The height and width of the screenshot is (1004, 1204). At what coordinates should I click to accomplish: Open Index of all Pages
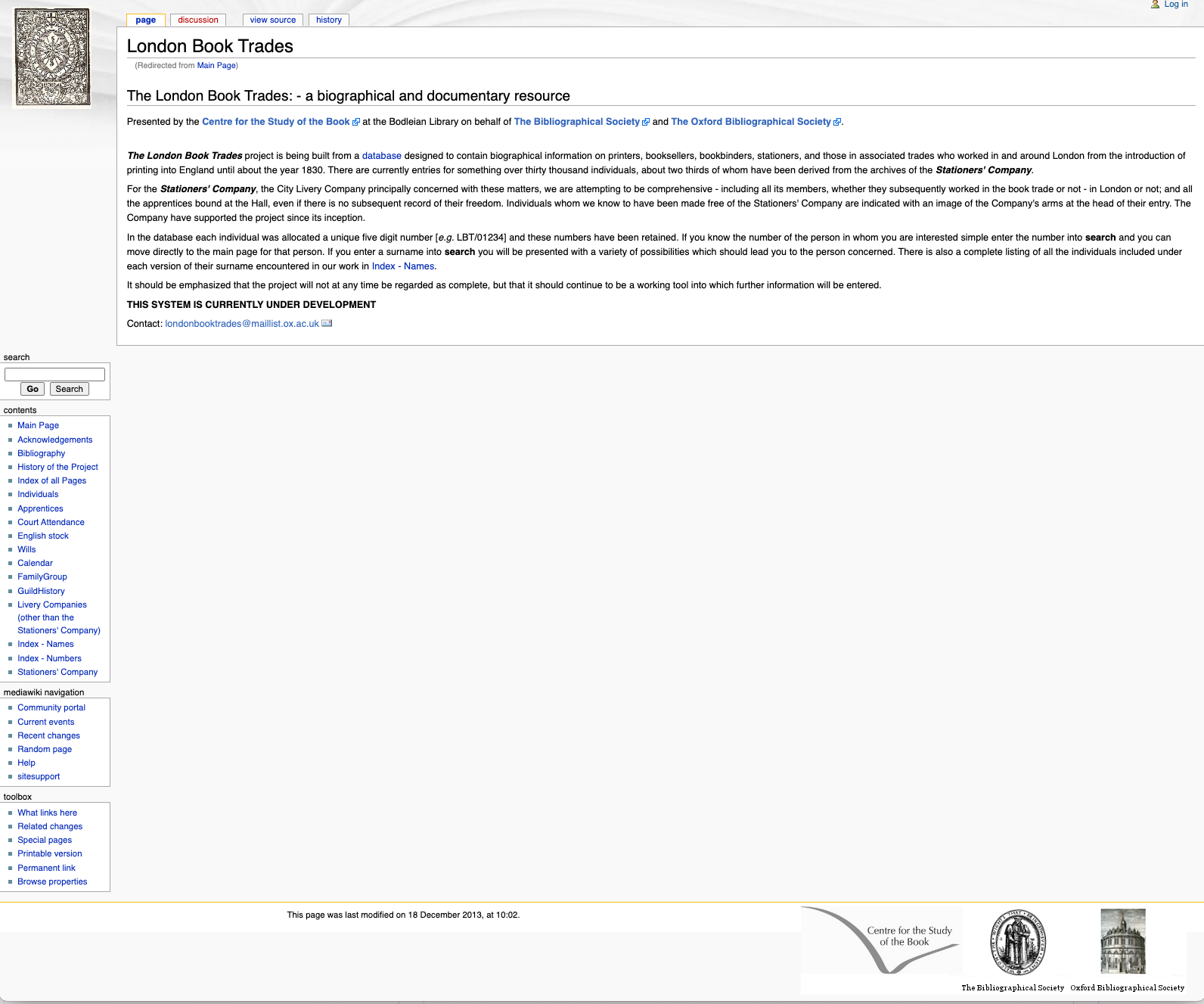[x=52, y=480]
